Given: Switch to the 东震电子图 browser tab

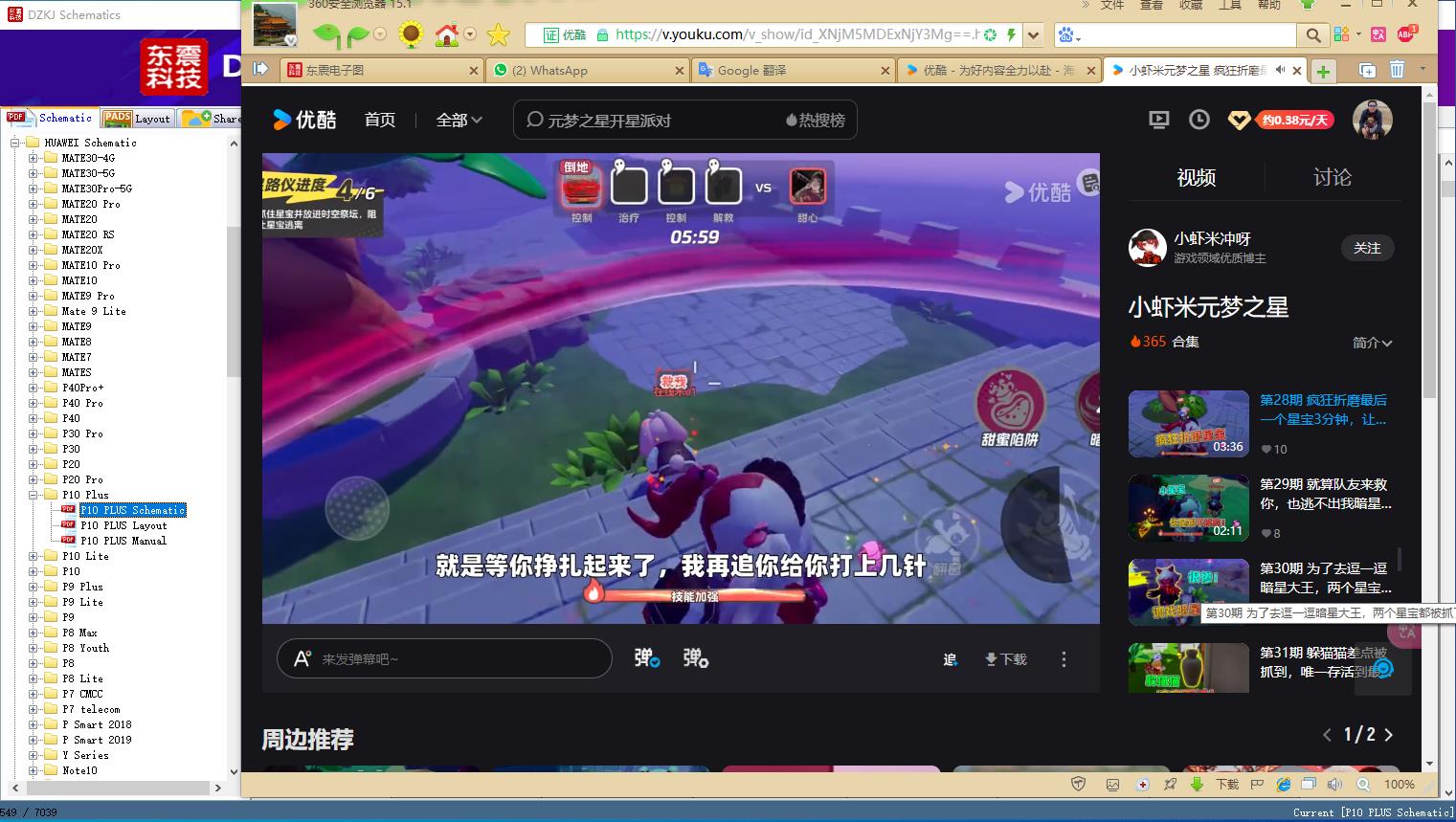Looking at the screenshot, I should pyautogui.click(x=382, y=70).
